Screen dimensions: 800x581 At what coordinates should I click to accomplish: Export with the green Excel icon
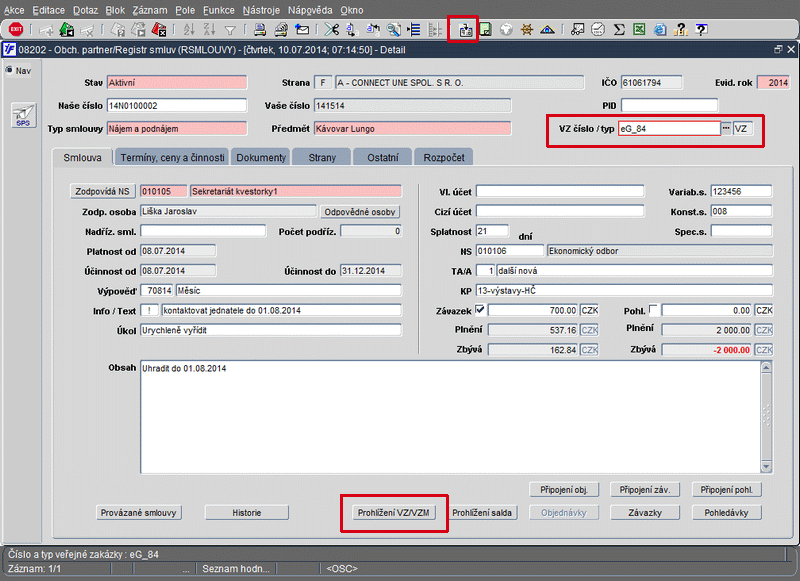[639, 30]
